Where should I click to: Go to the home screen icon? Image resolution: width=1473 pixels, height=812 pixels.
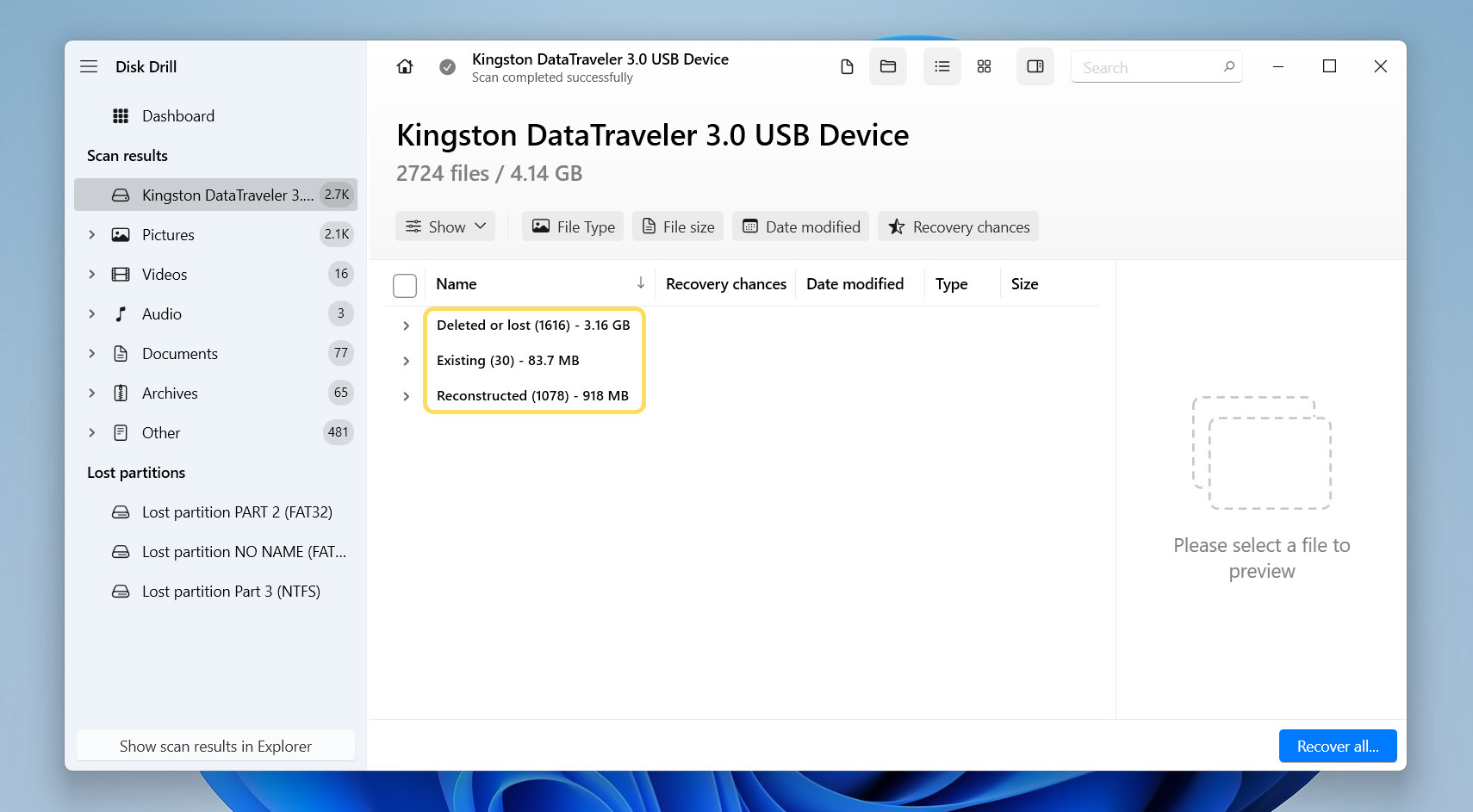(x=405, y=67)
